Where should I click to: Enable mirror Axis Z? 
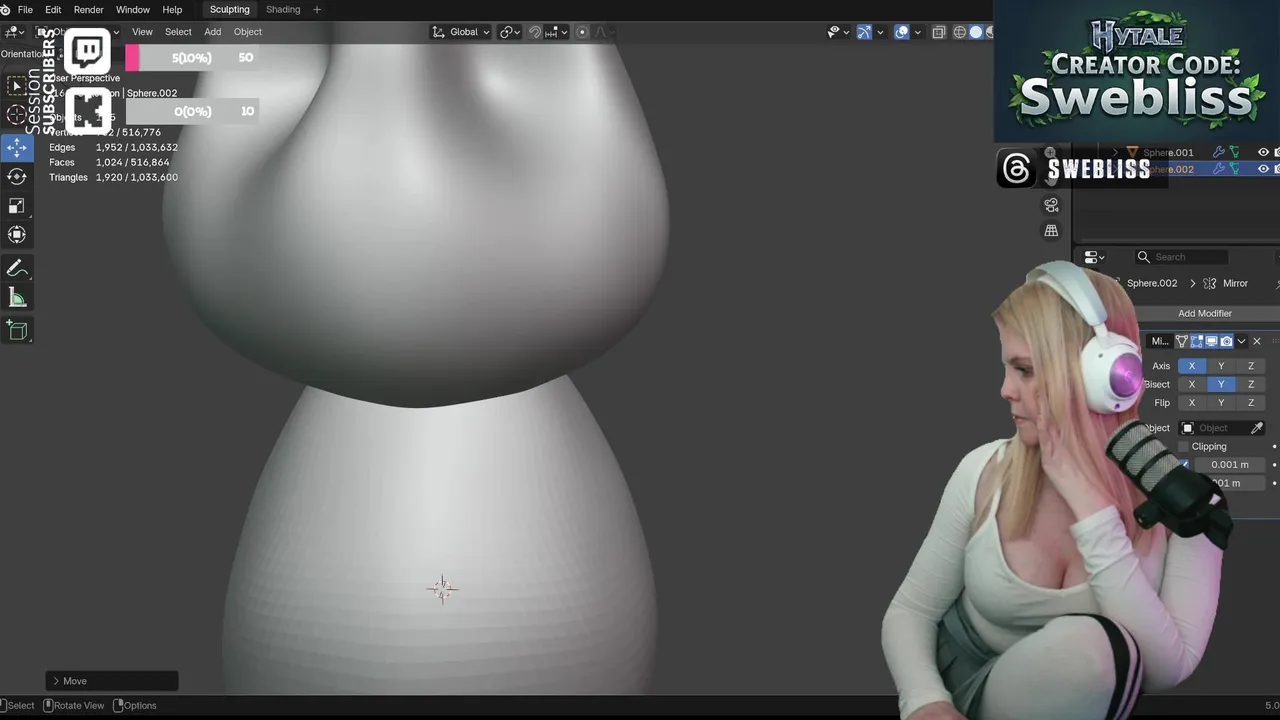click(1251, 366)
